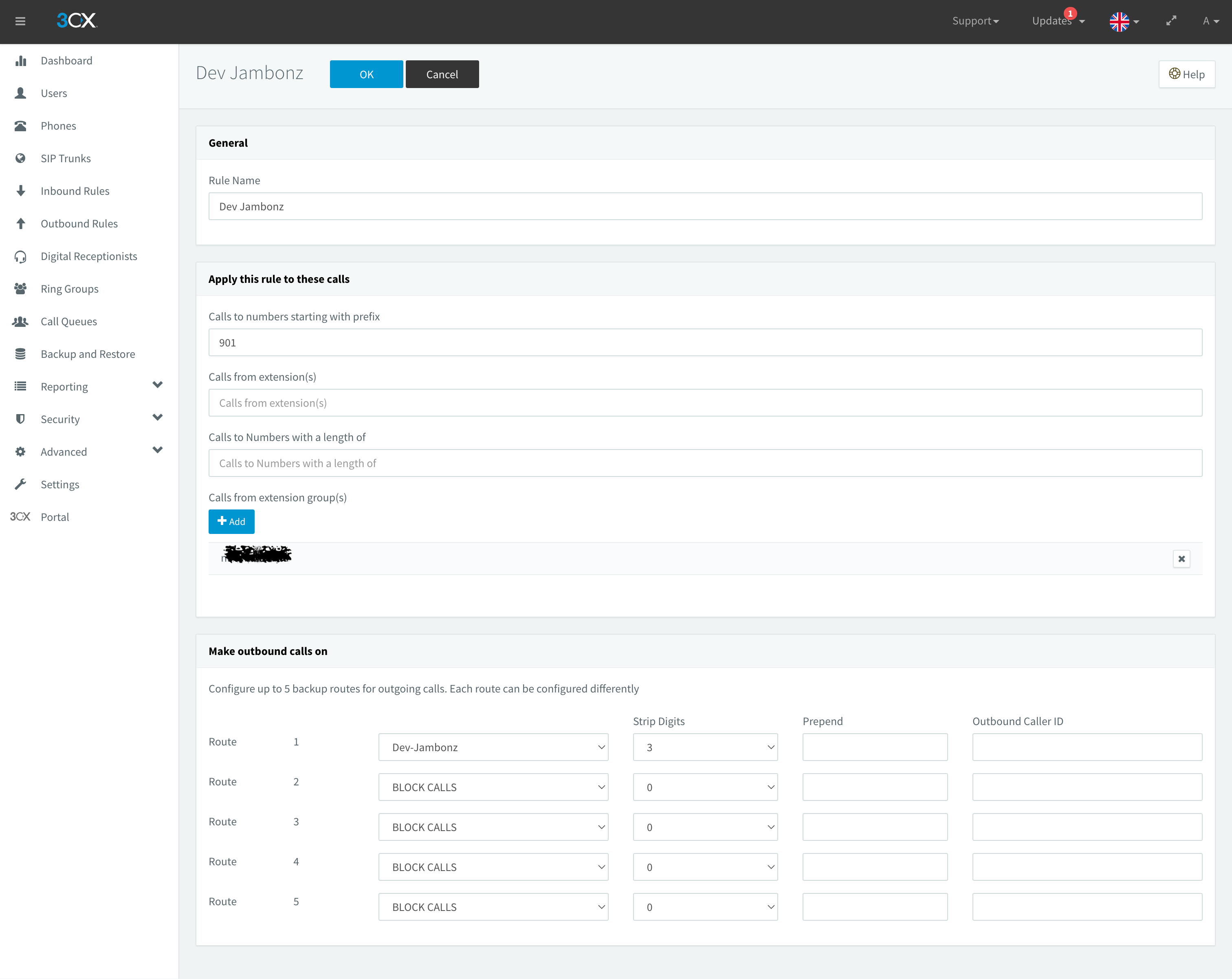Expand the Security submenu chevron

[x=158, y=418]
